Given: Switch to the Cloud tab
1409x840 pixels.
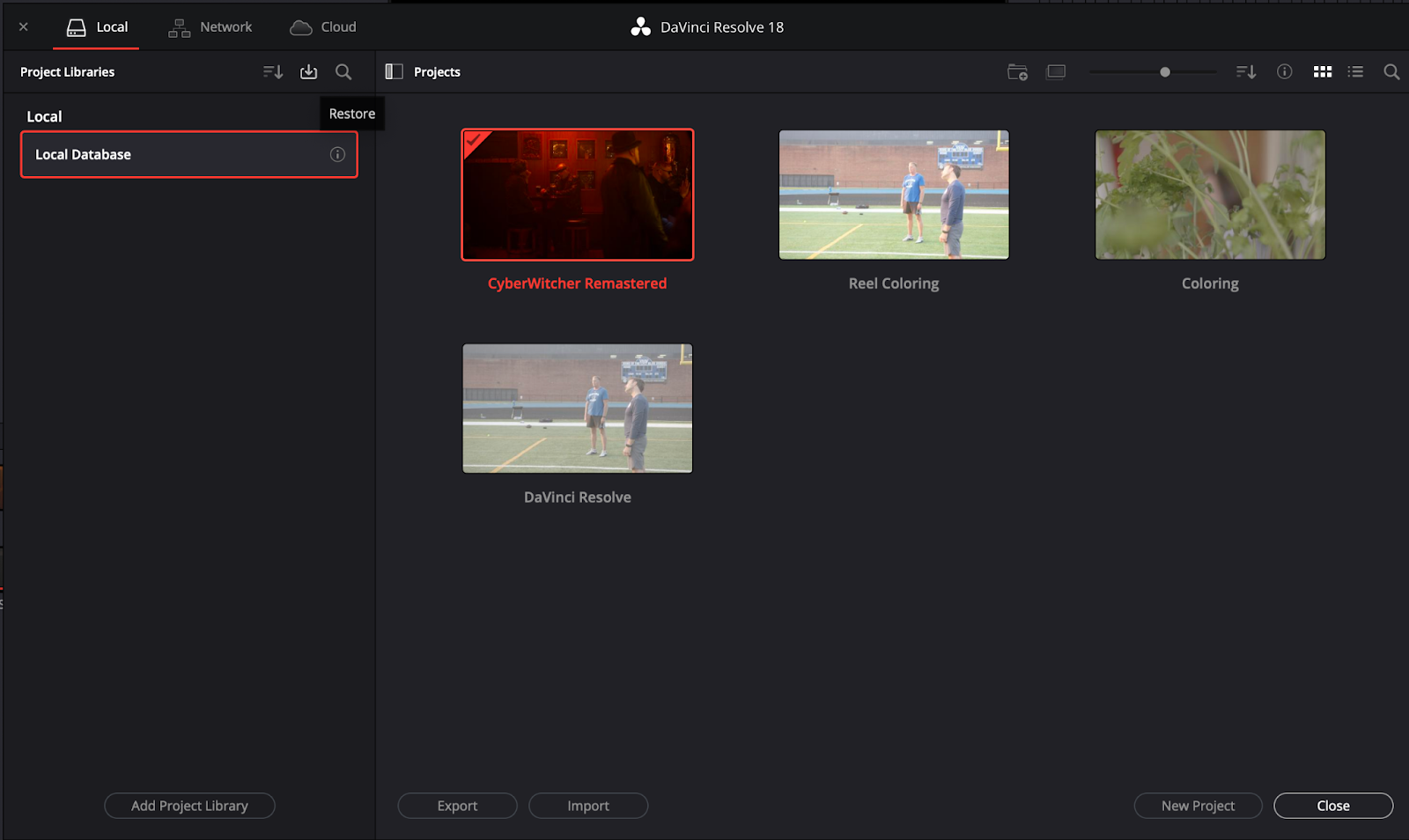Looking at the screenshot, I should (x=322, y=26).
